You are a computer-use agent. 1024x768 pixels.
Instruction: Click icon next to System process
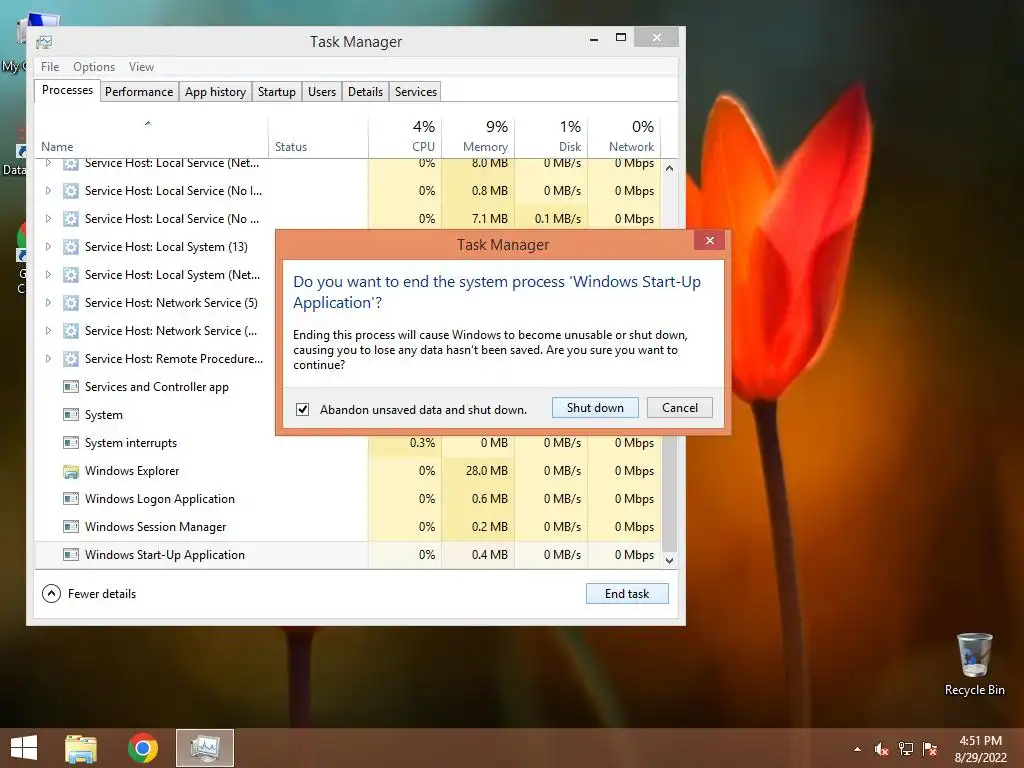click(71, 415)
